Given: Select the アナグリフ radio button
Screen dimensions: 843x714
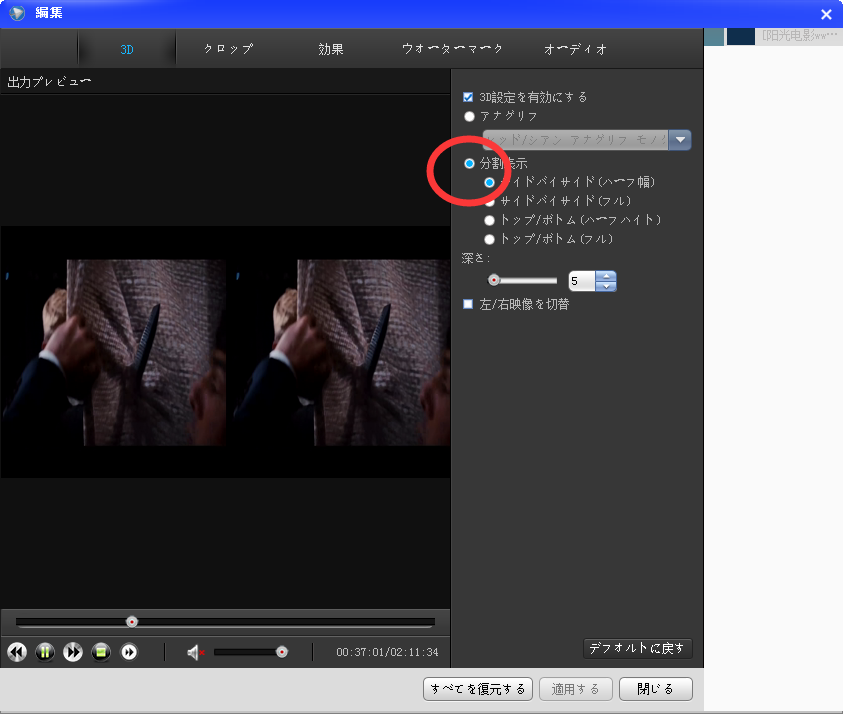Looking at the screenshot, I should 468,116.
